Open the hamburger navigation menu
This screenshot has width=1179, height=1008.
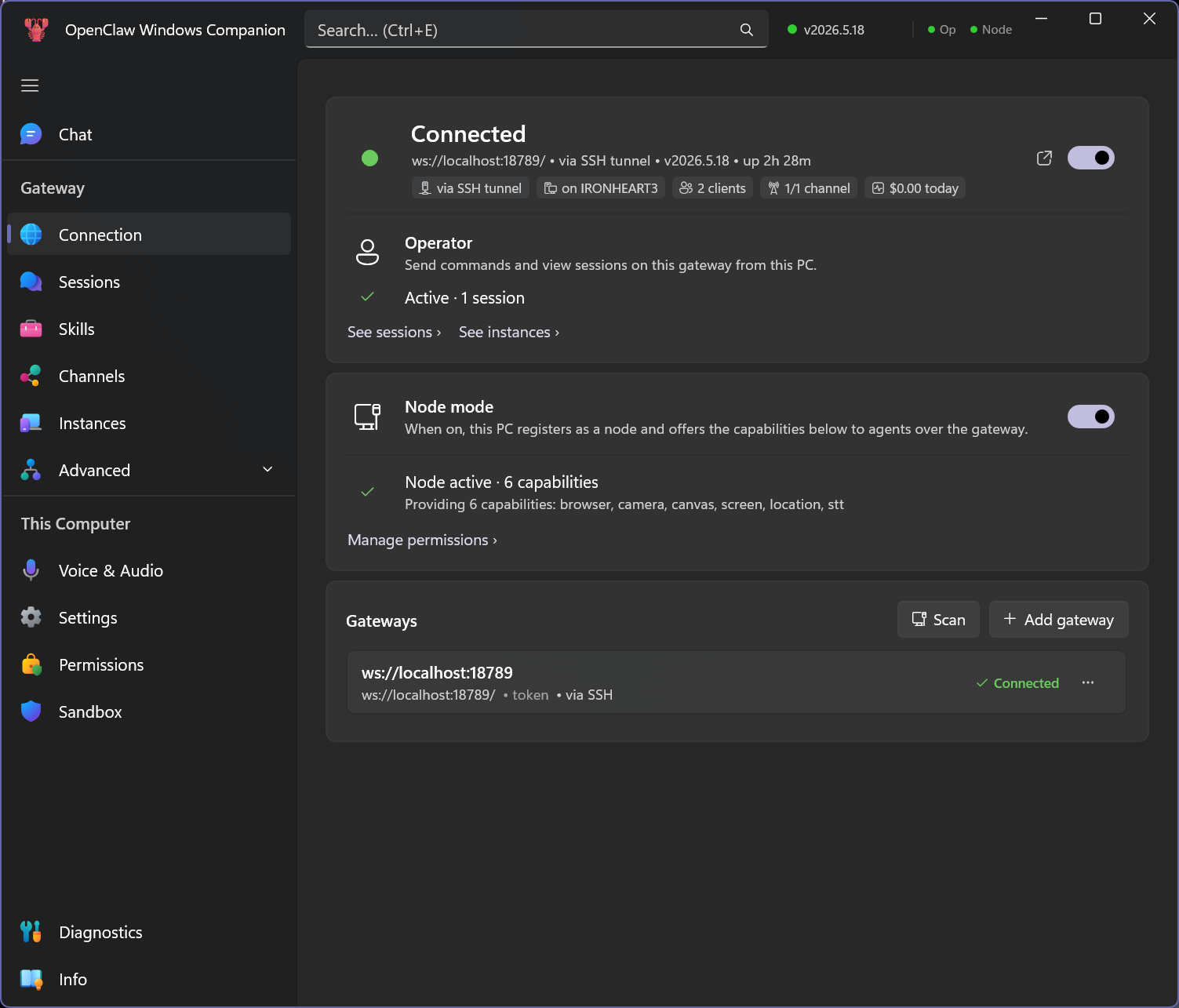30,86
